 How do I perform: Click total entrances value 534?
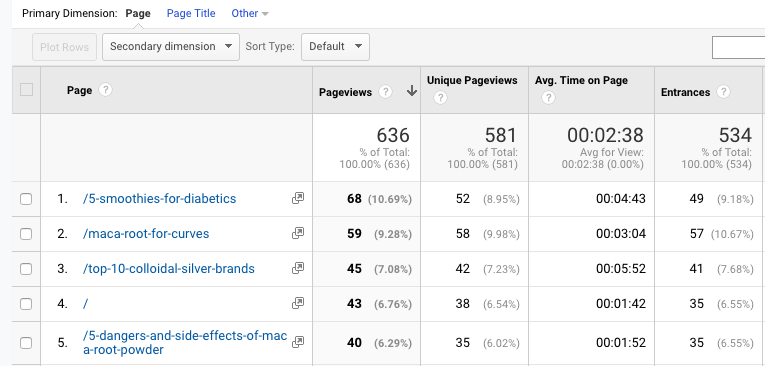point(735,135)
